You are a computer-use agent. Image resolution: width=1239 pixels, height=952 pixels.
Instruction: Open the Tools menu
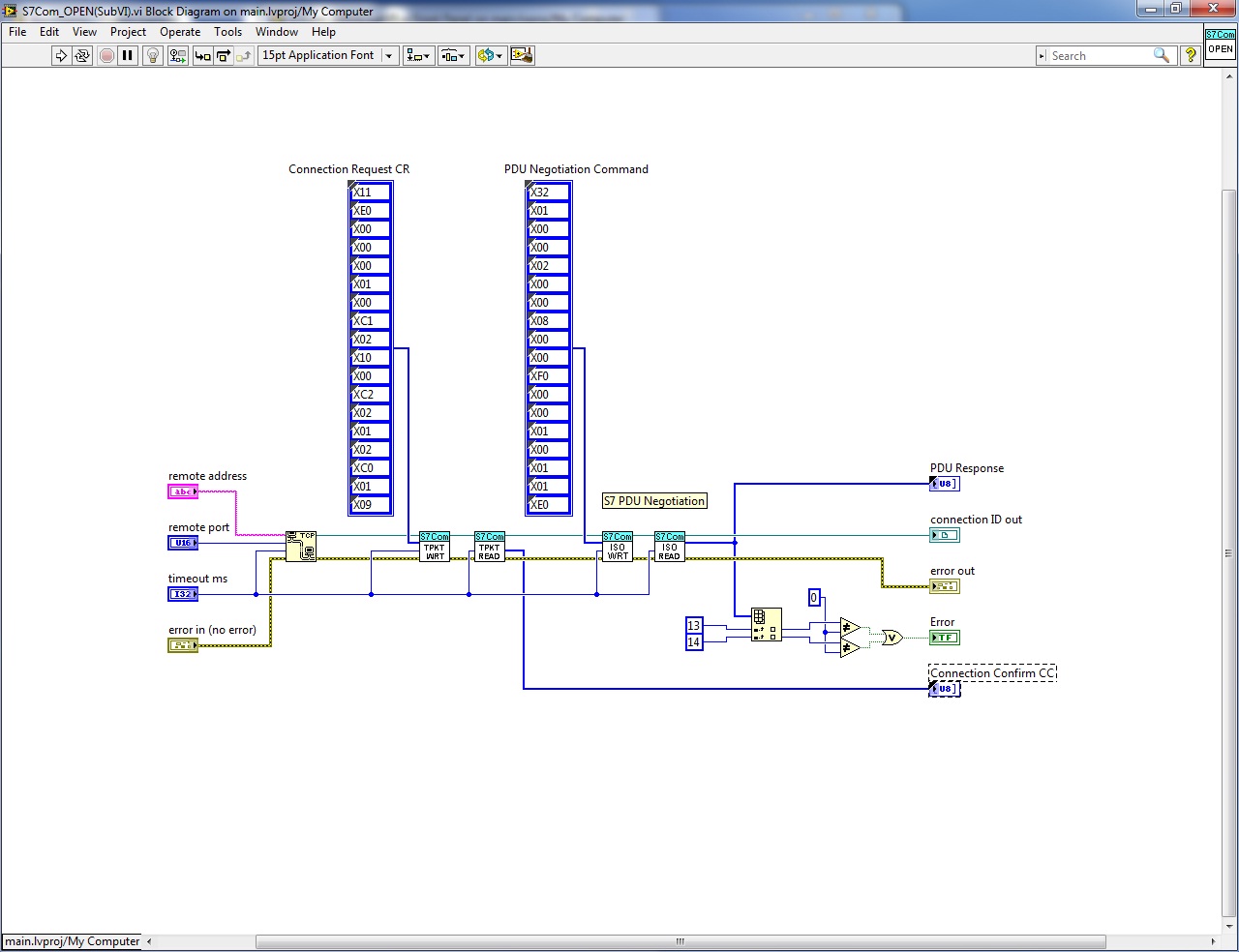pos(227,32)
